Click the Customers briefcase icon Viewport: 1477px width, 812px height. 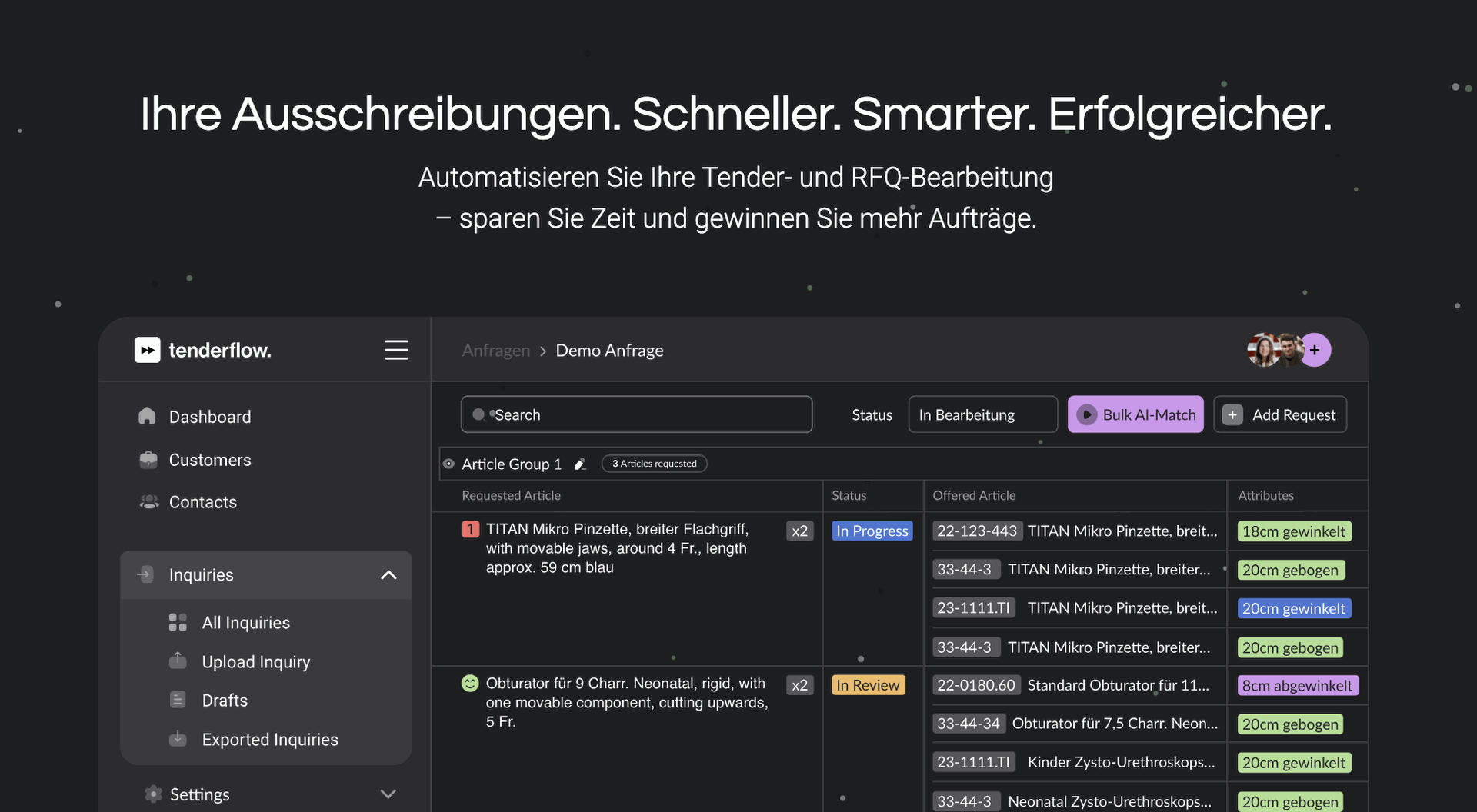[148, 459]
